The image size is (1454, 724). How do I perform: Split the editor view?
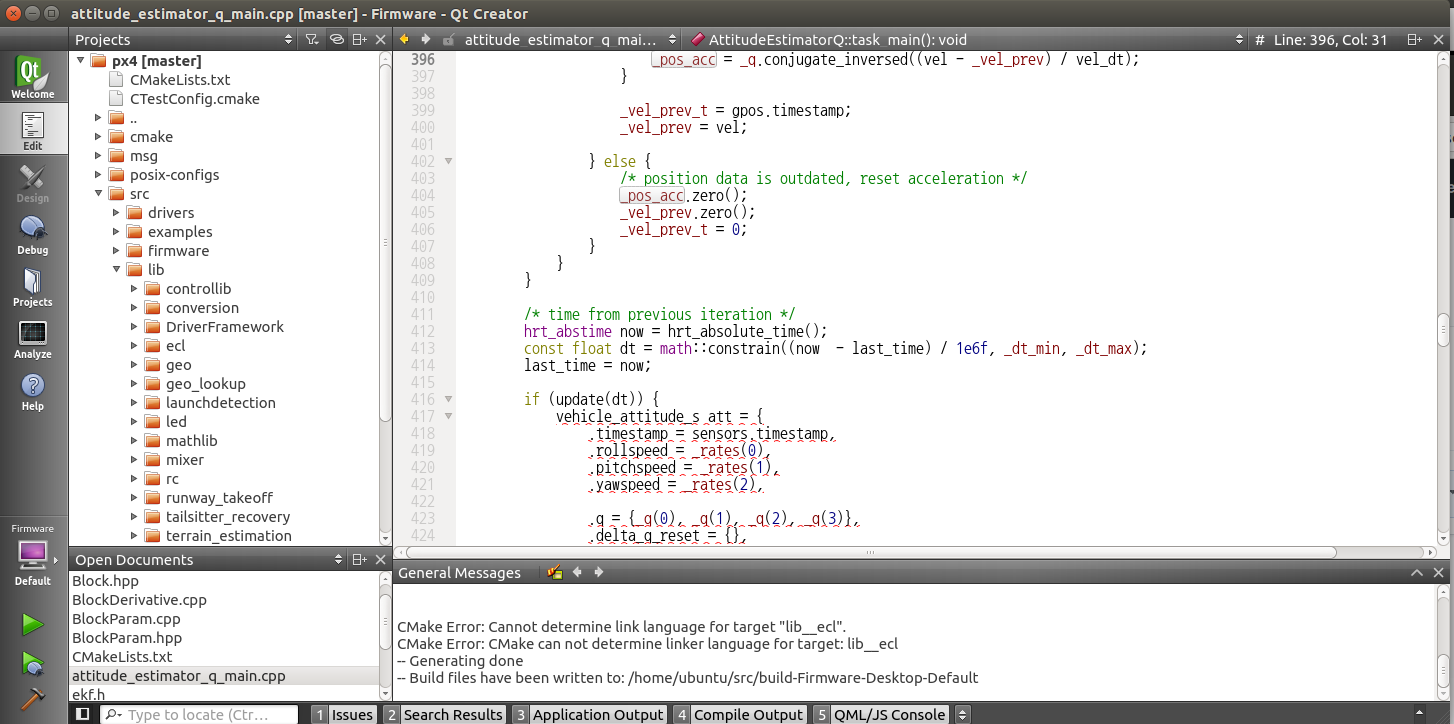pos(1414,40)
